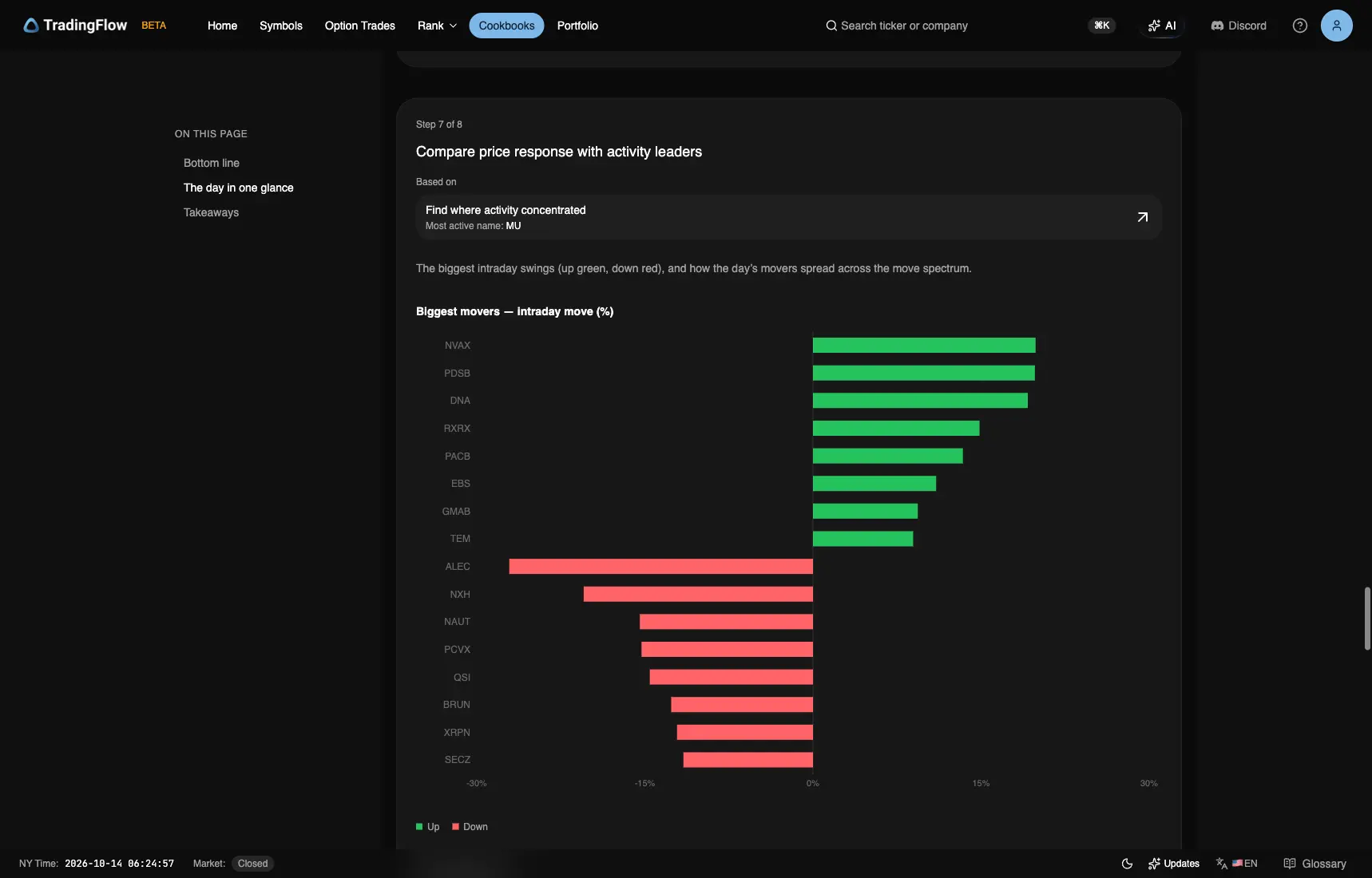Go to the Home tab
The height and width of the screenshot is (878, 1372).
[222, 26]
